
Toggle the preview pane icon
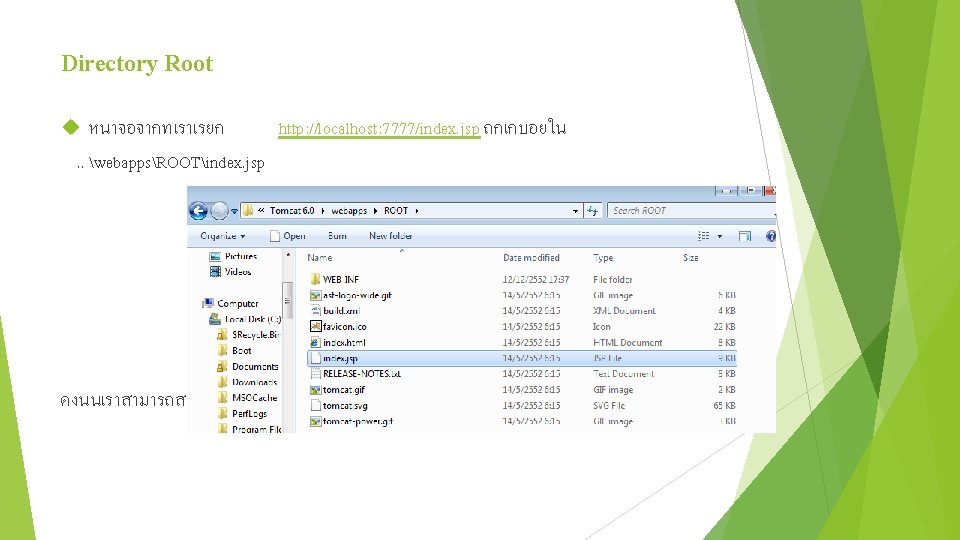pos(744,236)
